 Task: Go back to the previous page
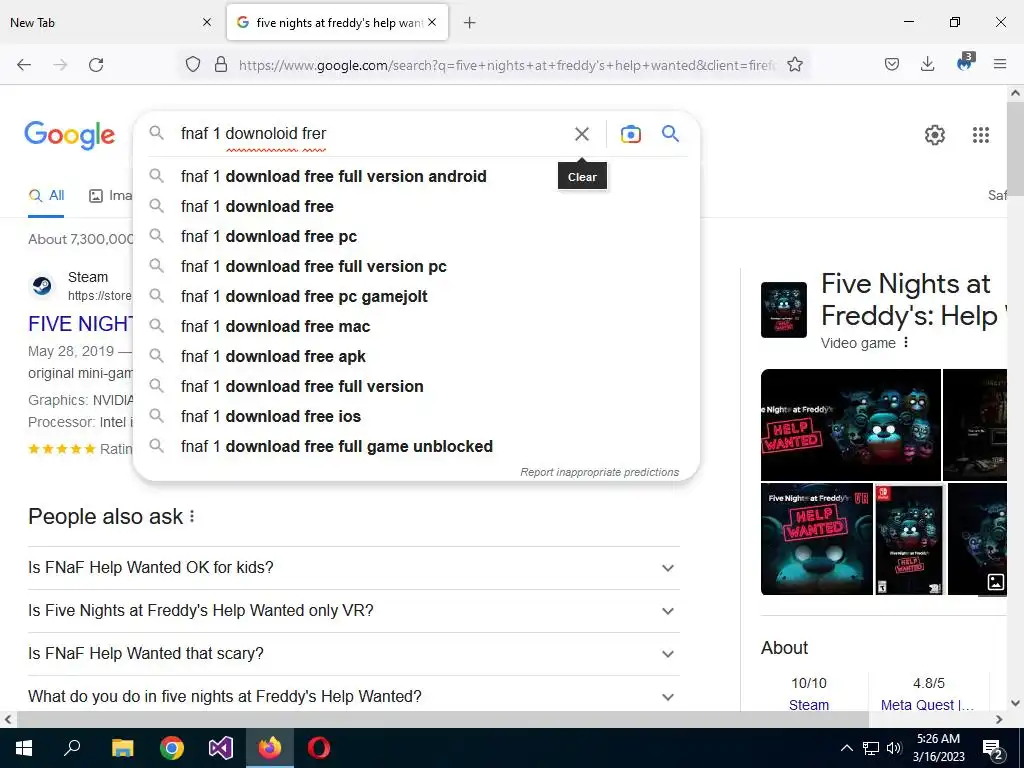pos(24,65)
